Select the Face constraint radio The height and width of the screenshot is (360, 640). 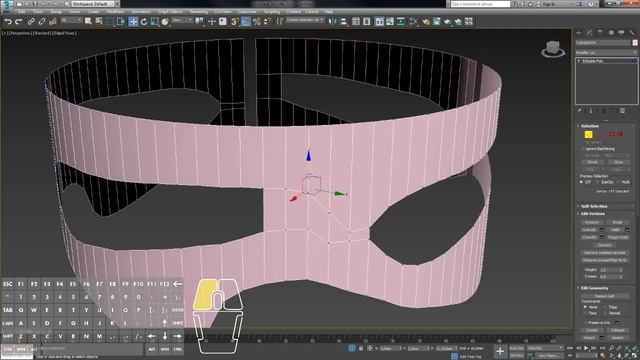[585, 313]
